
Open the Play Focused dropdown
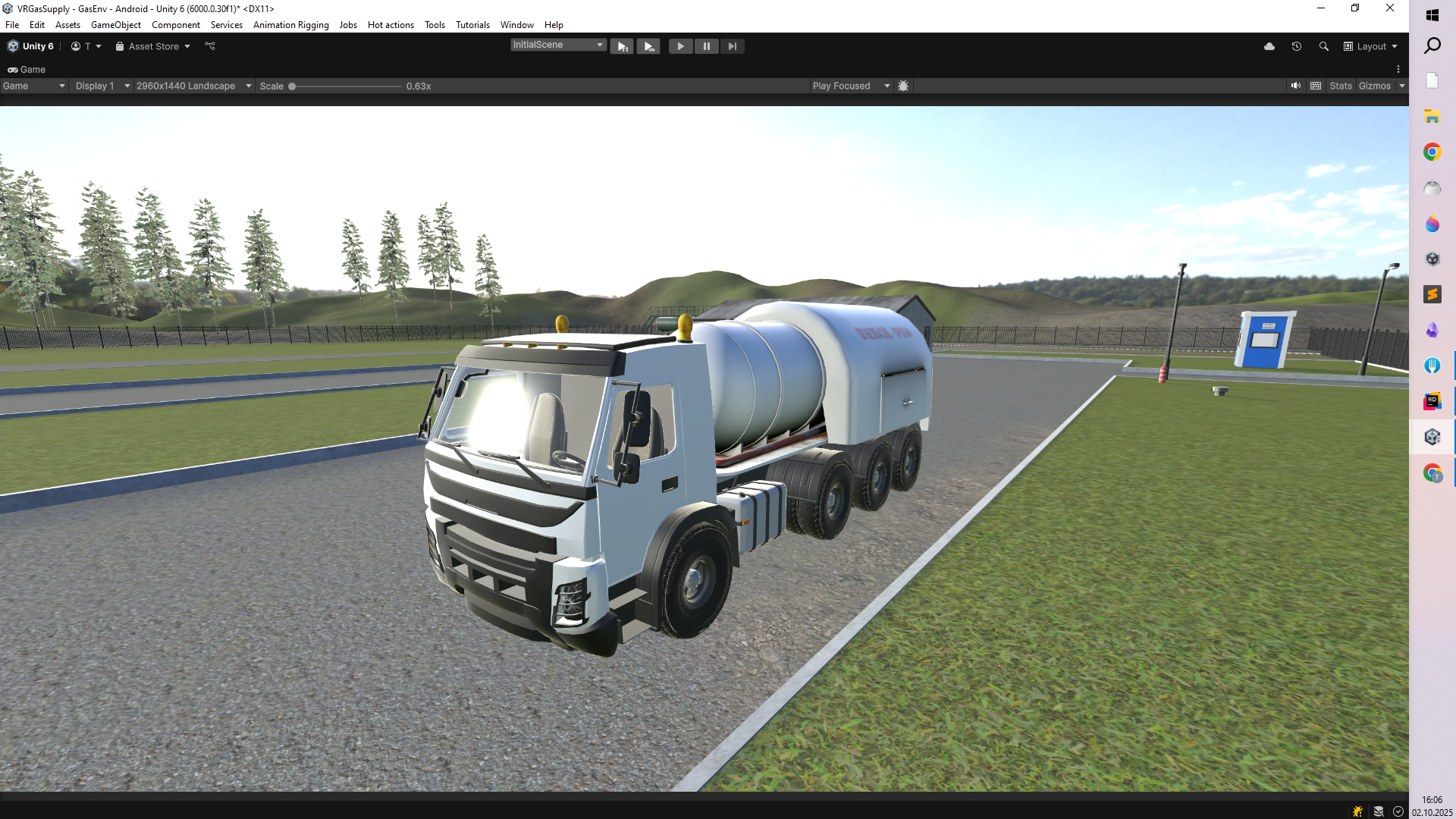click(850, 86)
